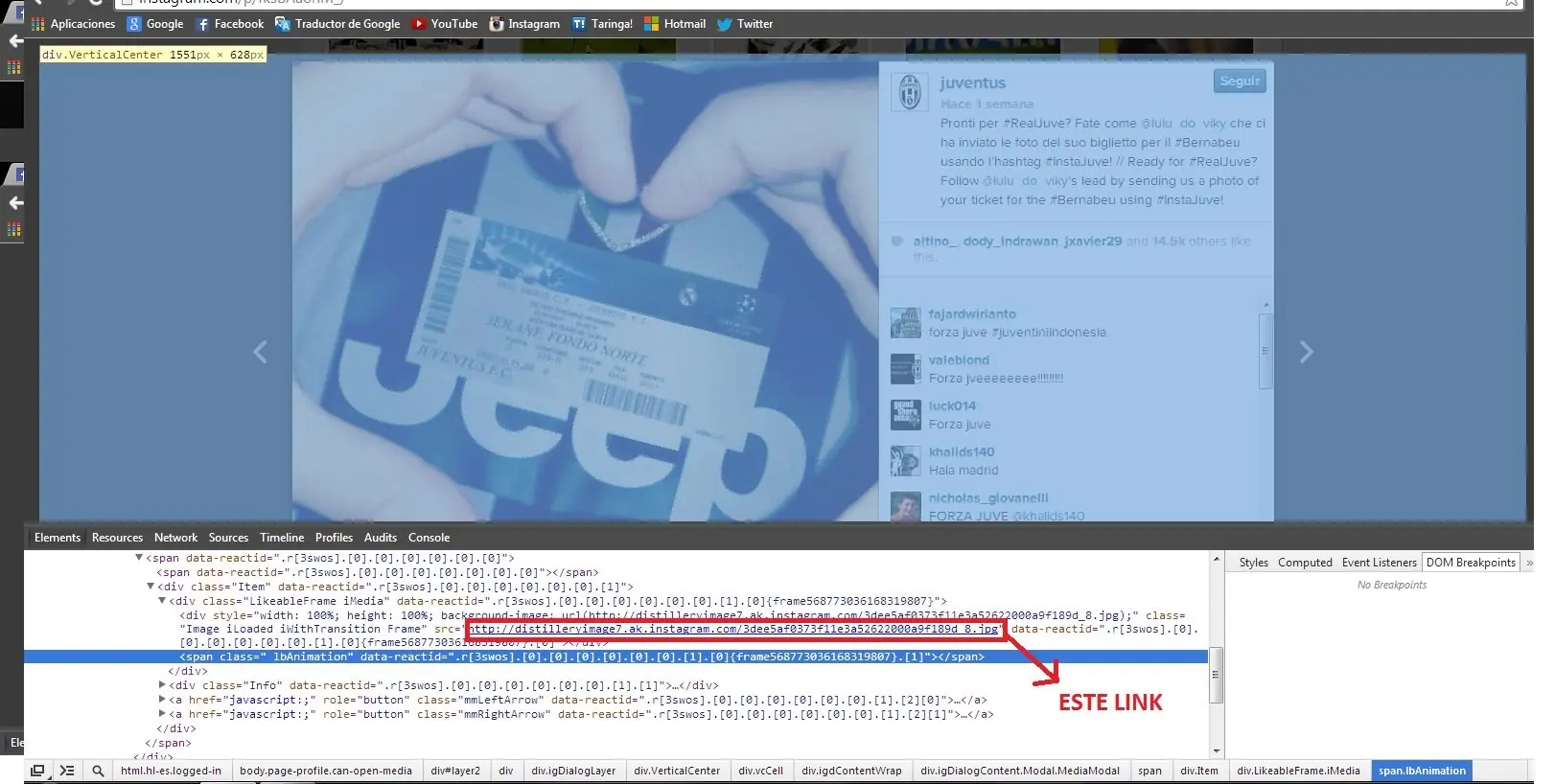
Task: Open the Sources tab
Action: pyautogui.click(x=228, y=538)
